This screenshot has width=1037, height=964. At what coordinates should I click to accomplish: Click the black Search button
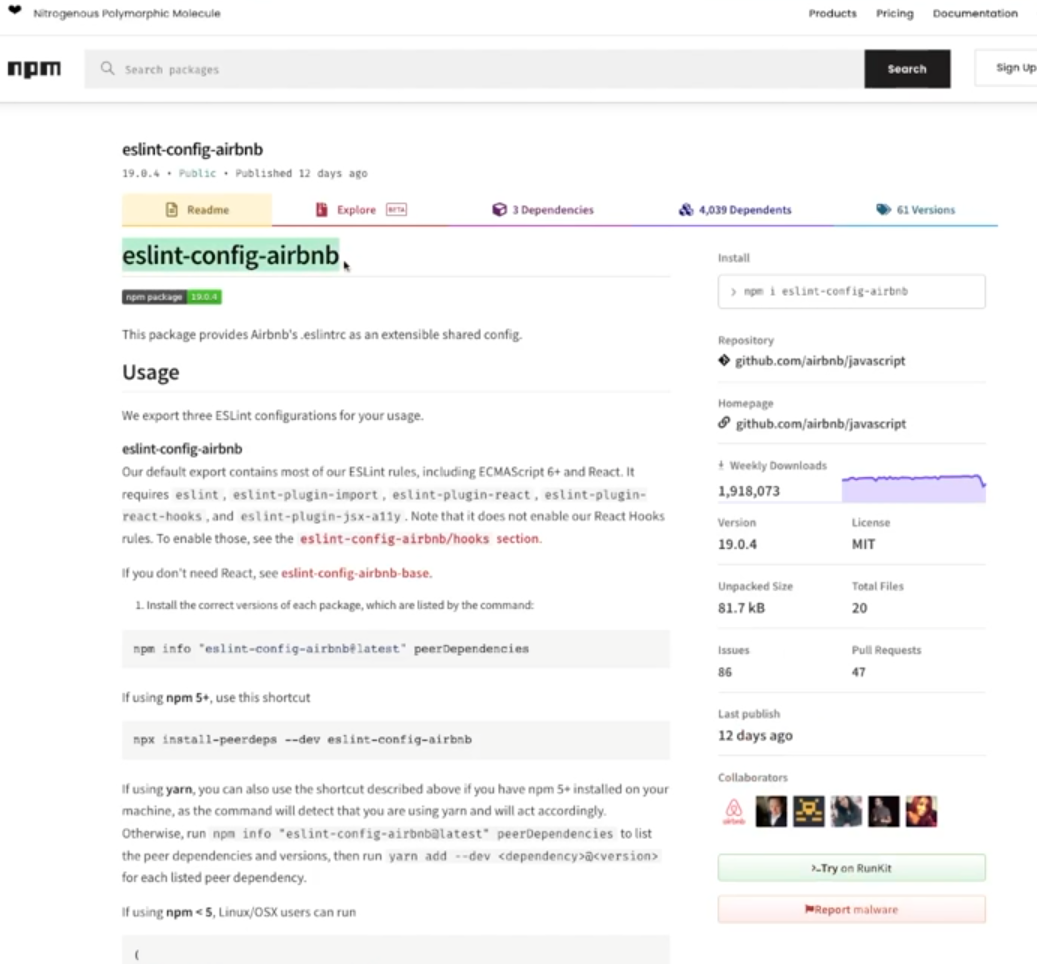(907, 69)
